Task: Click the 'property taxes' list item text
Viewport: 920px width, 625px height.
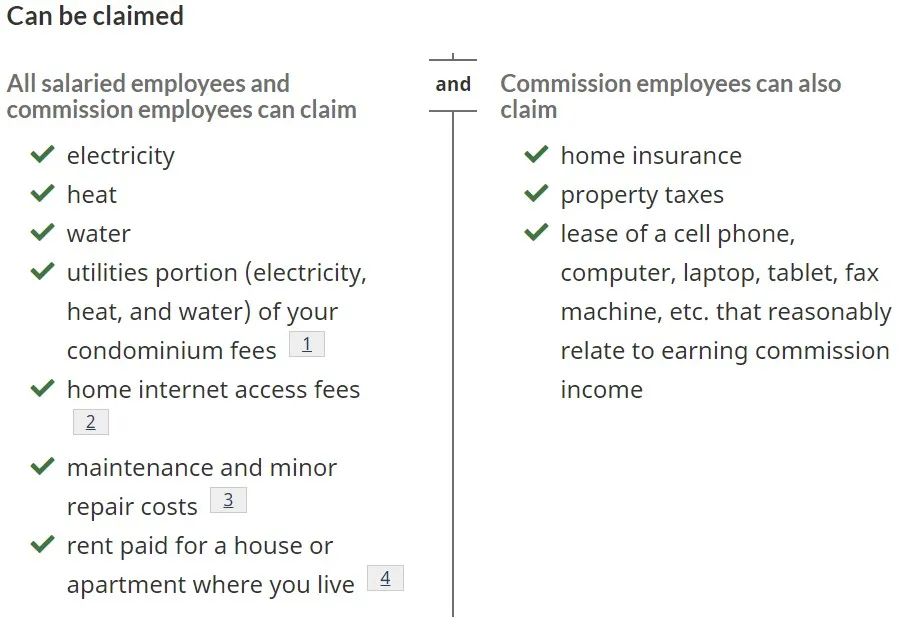Action: click(642, 195)
